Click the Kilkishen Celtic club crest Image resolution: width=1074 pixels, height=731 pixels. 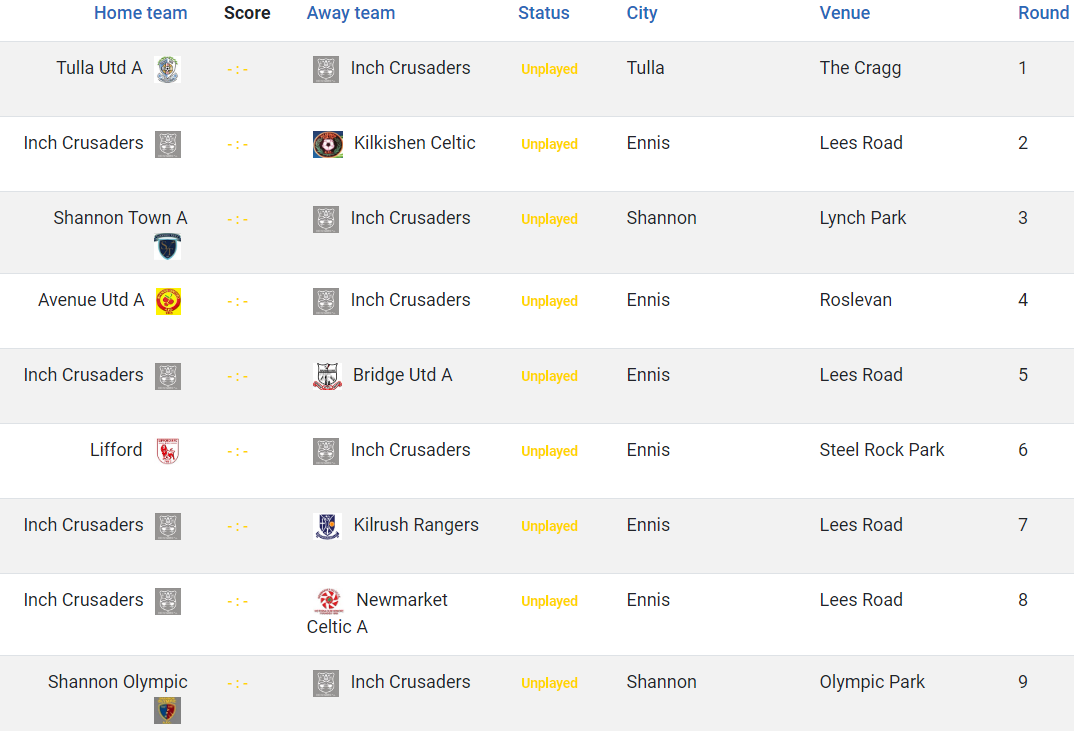(327, 145)
